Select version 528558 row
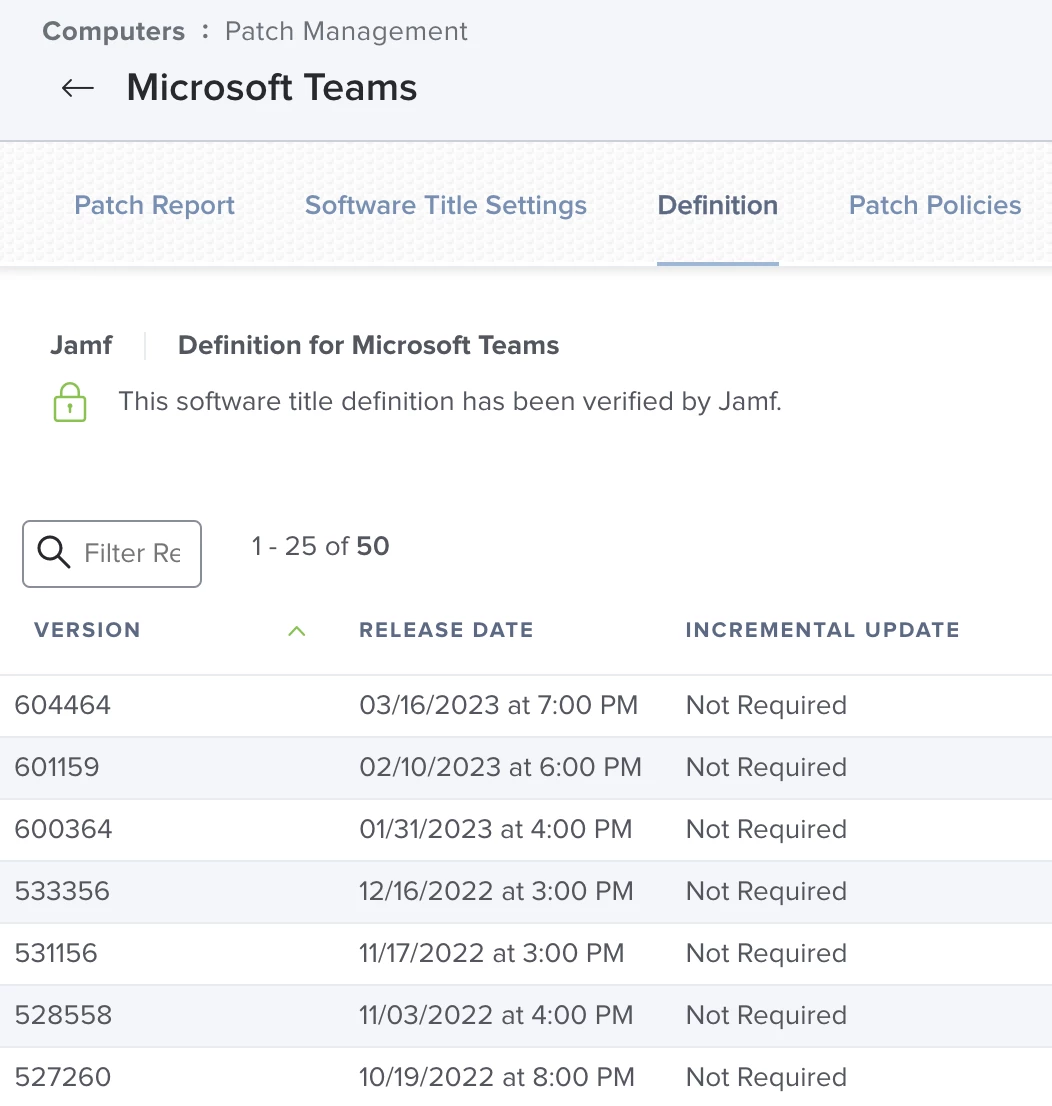Viewport: 1052px width, 1106px height. tap(526, 1016)
